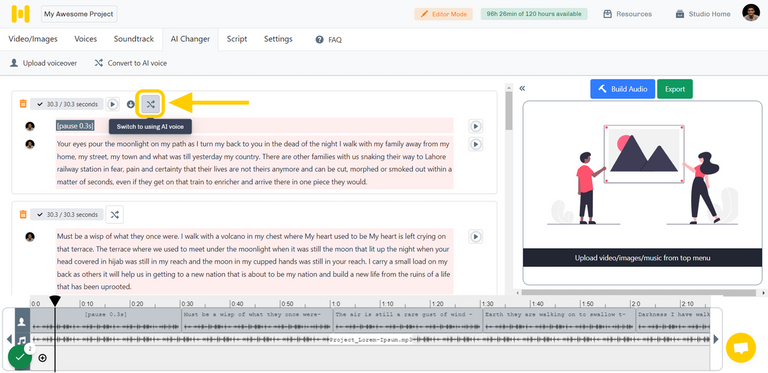Download the first block's audio
768x373 pixels.
[130, 104]
